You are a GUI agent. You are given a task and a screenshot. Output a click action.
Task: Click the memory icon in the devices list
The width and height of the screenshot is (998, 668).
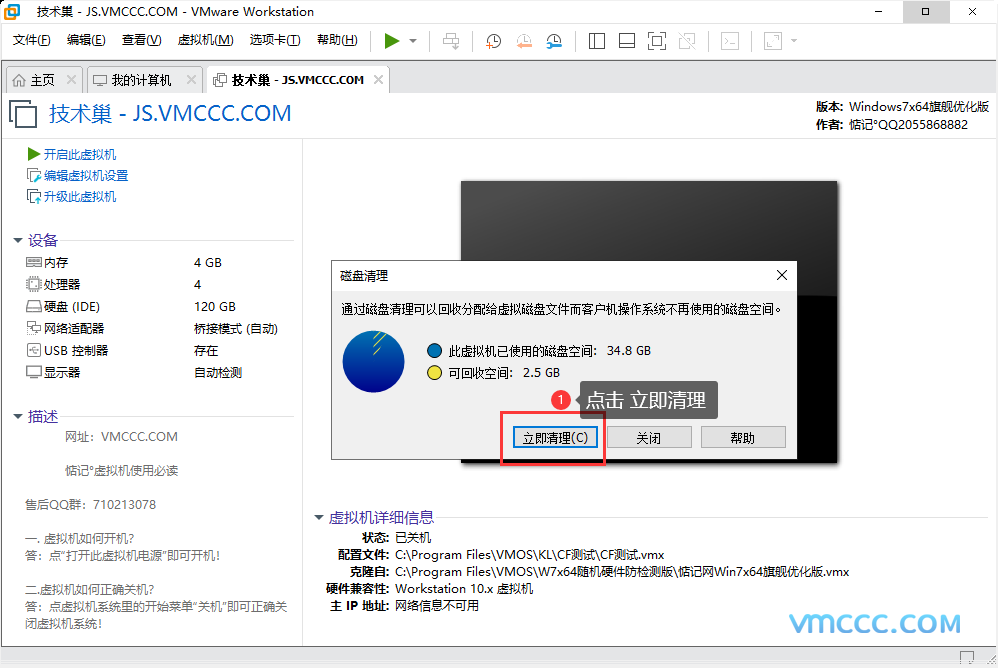pyautogui.click(x=34, y=262)
